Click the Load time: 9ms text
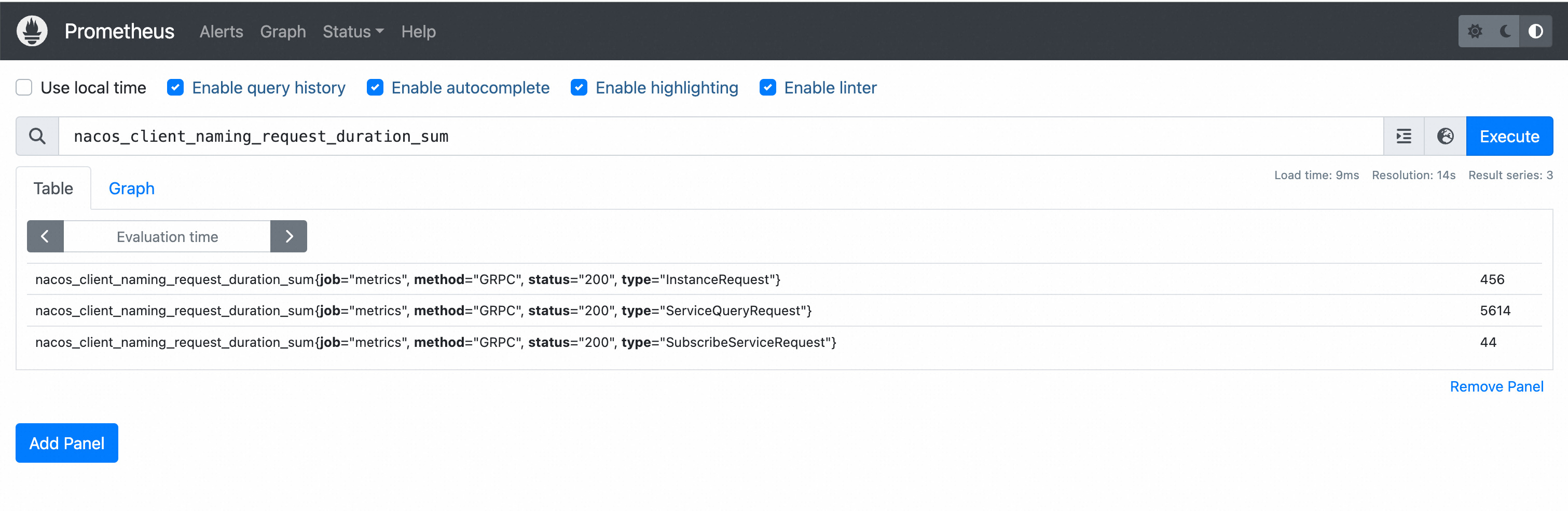The width and height of the screenshot is (1568, 511). pos(1316,176)
